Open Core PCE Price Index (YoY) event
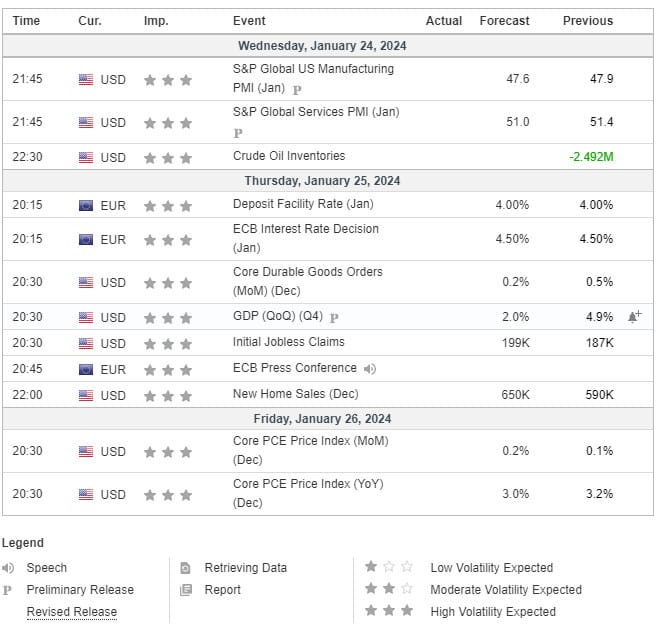Viewport: 656px width, 638px height. (308, 493)
